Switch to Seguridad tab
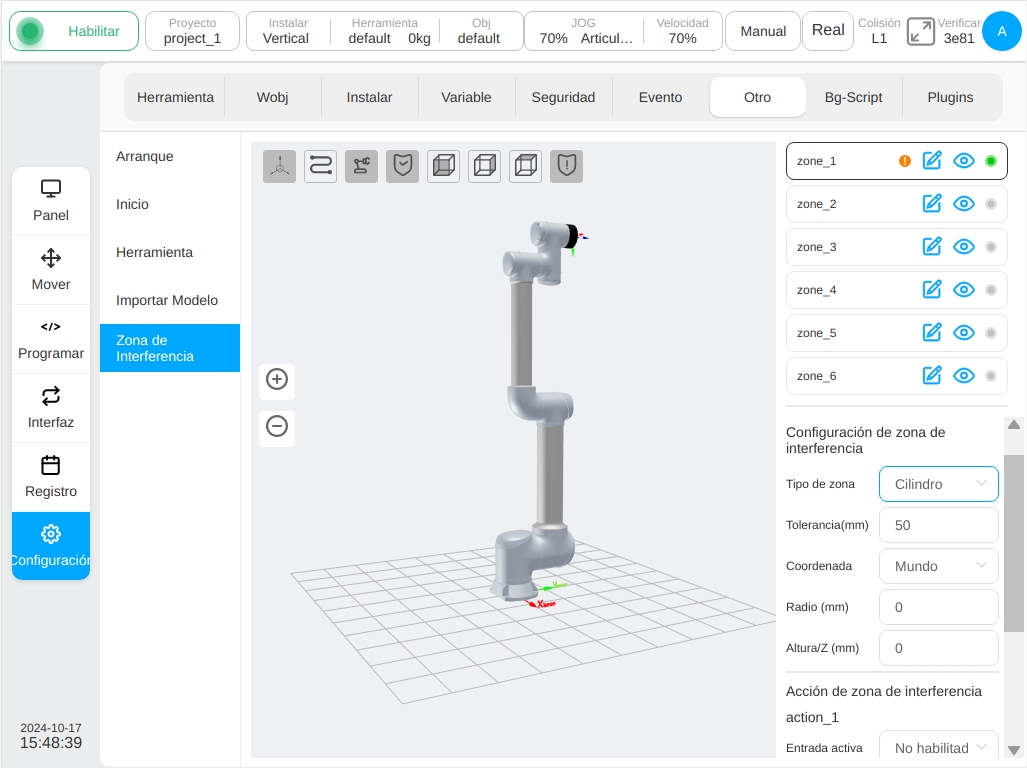1027x768 pixels. click(x=563, y=97)
